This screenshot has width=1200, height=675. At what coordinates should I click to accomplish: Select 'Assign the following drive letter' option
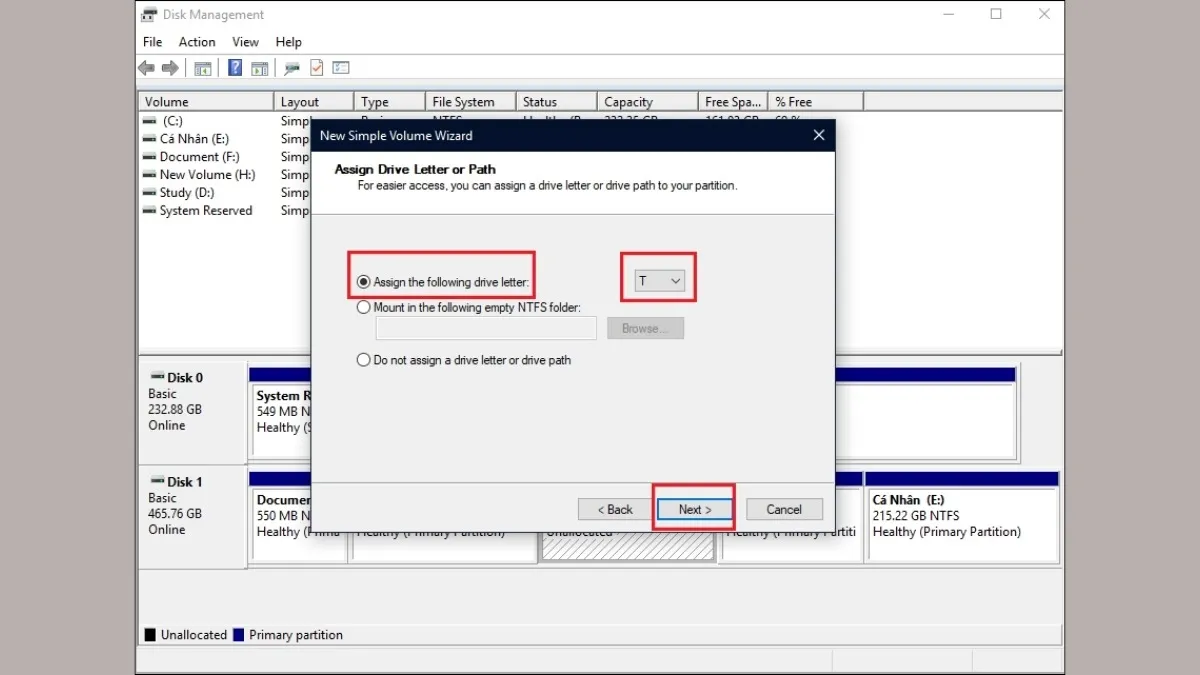pyautogui.click(x=364, y=283)
